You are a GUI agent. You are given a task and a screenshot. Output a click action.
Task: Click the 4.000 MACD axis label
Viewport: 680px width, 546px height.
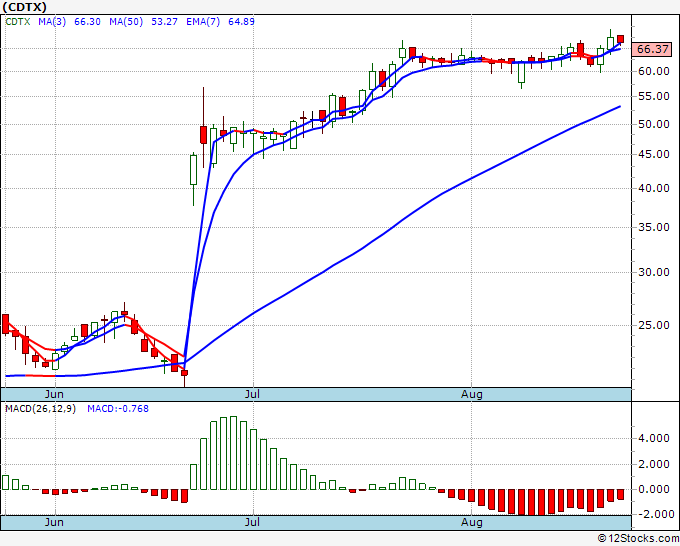(x=654, y=438)
